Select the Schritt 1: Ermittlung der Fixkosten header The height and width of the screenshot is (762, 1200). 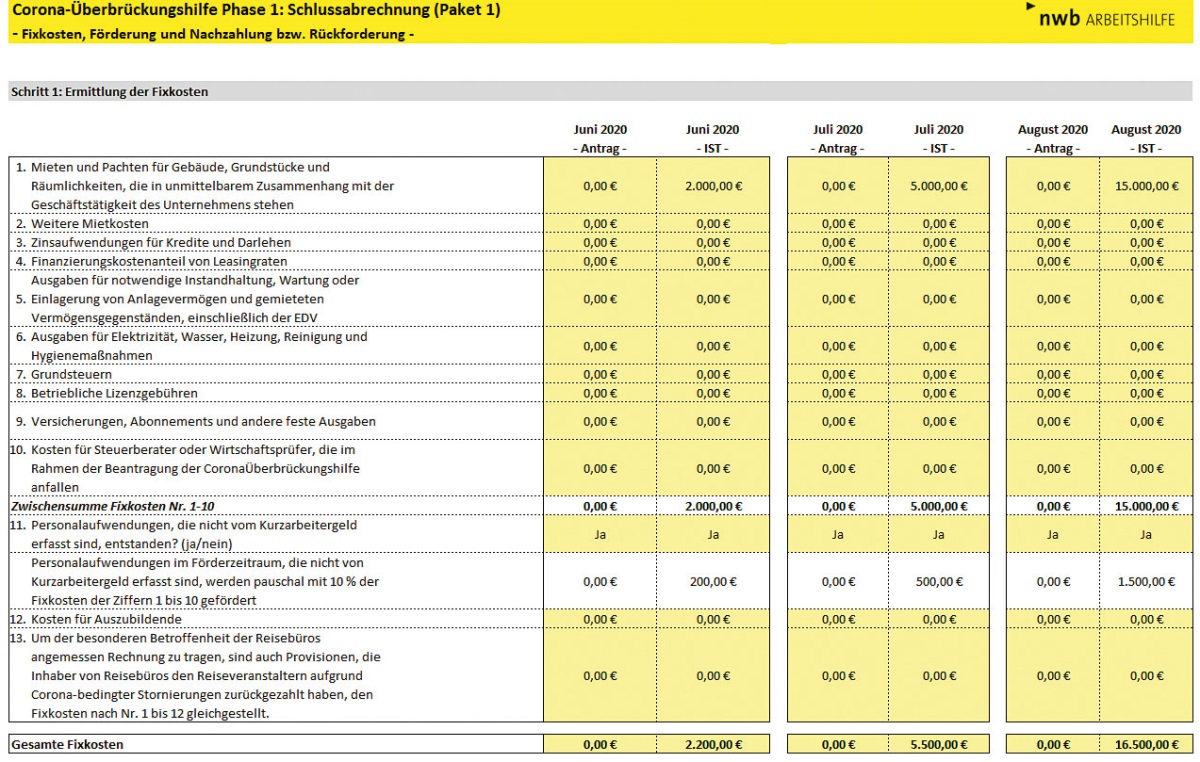tap(110, 92)
